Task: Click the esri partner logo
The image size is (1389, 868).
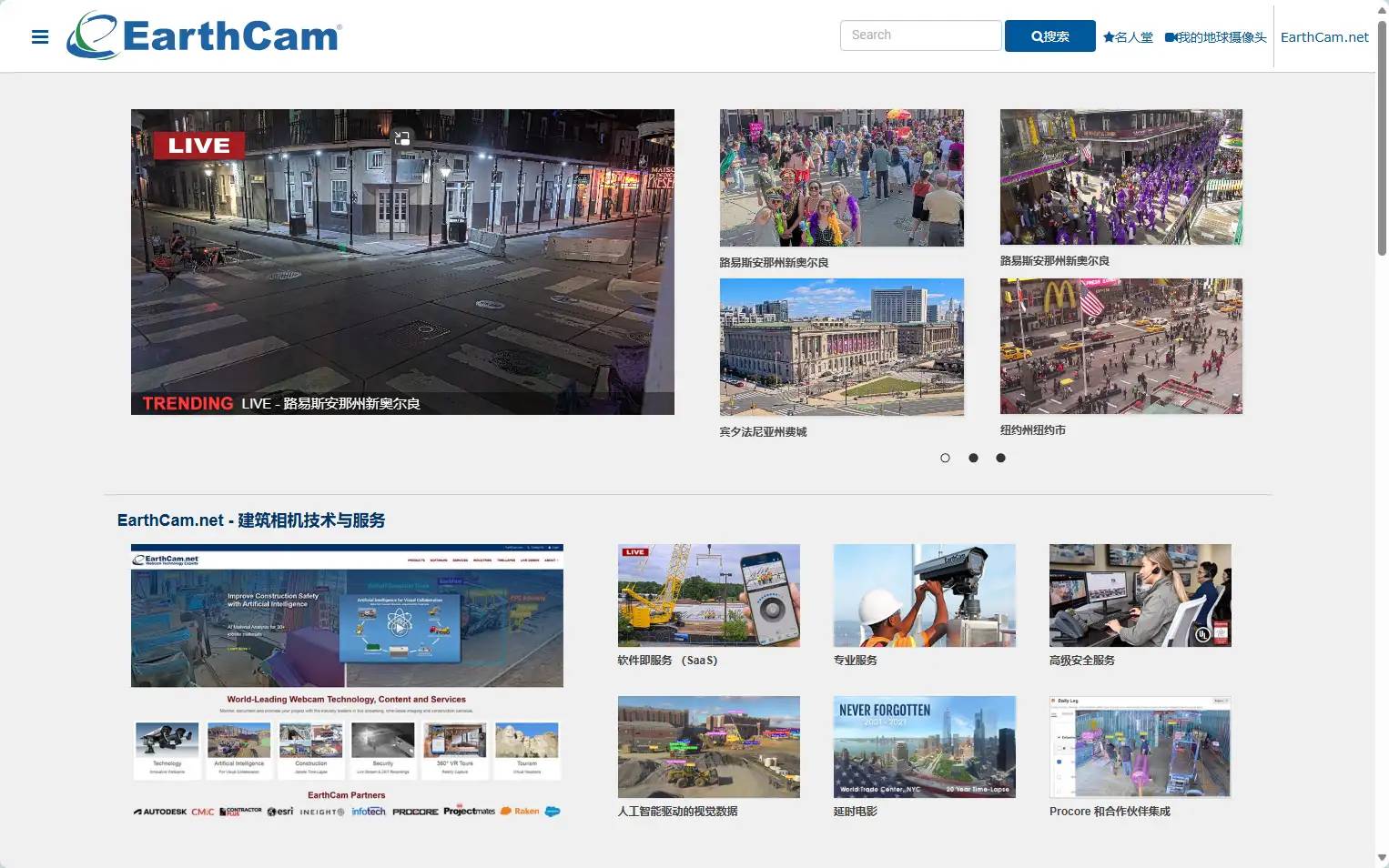Action: tap(281, 811)
